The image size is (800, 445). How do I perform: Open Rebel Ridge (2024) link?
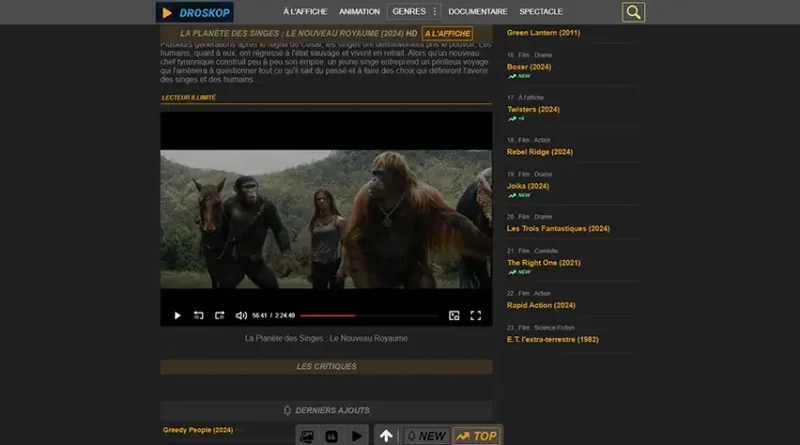[x=541, y=152]
